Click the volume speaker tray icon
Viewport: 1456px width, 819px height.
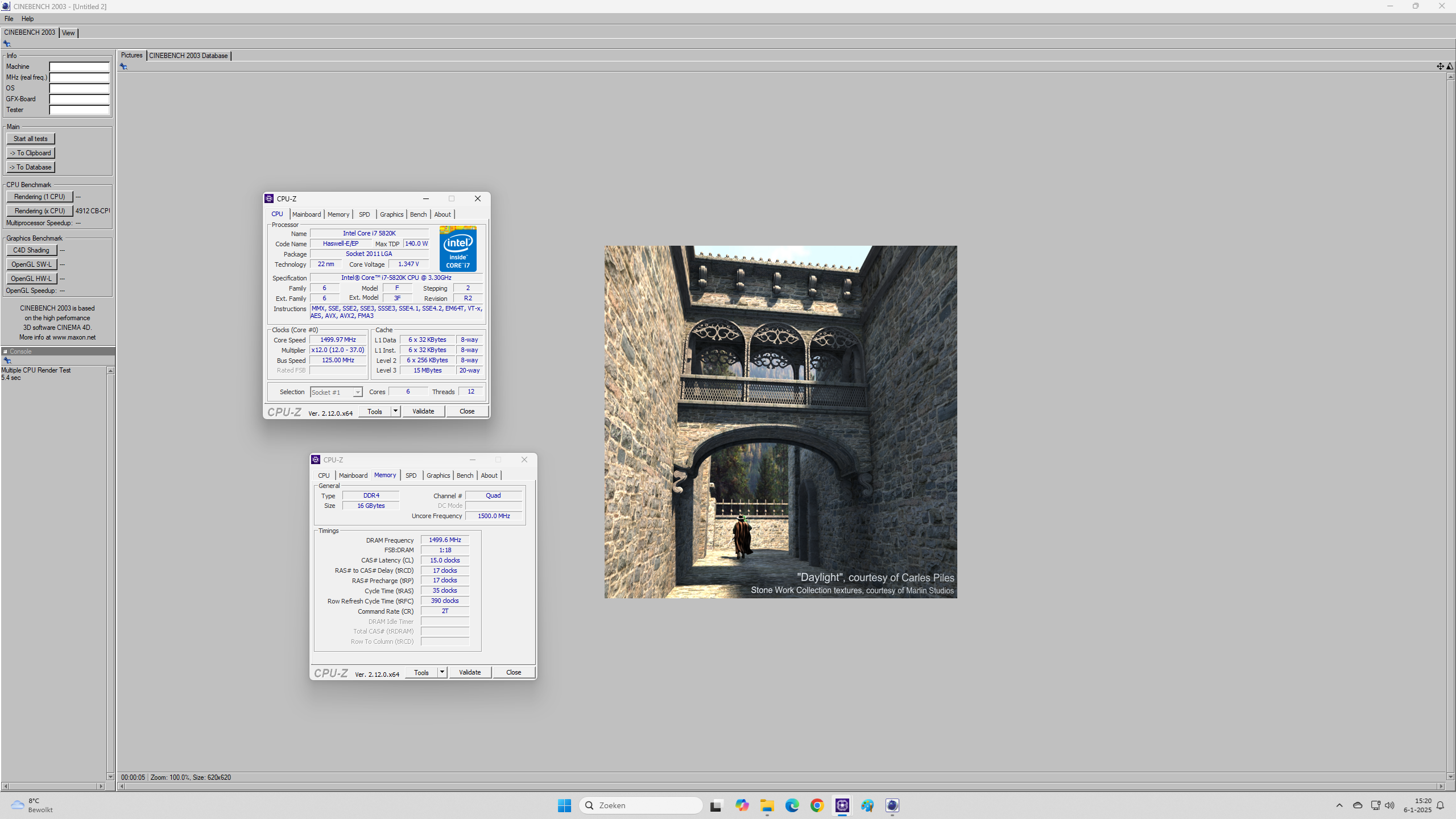click(1390, 805)
